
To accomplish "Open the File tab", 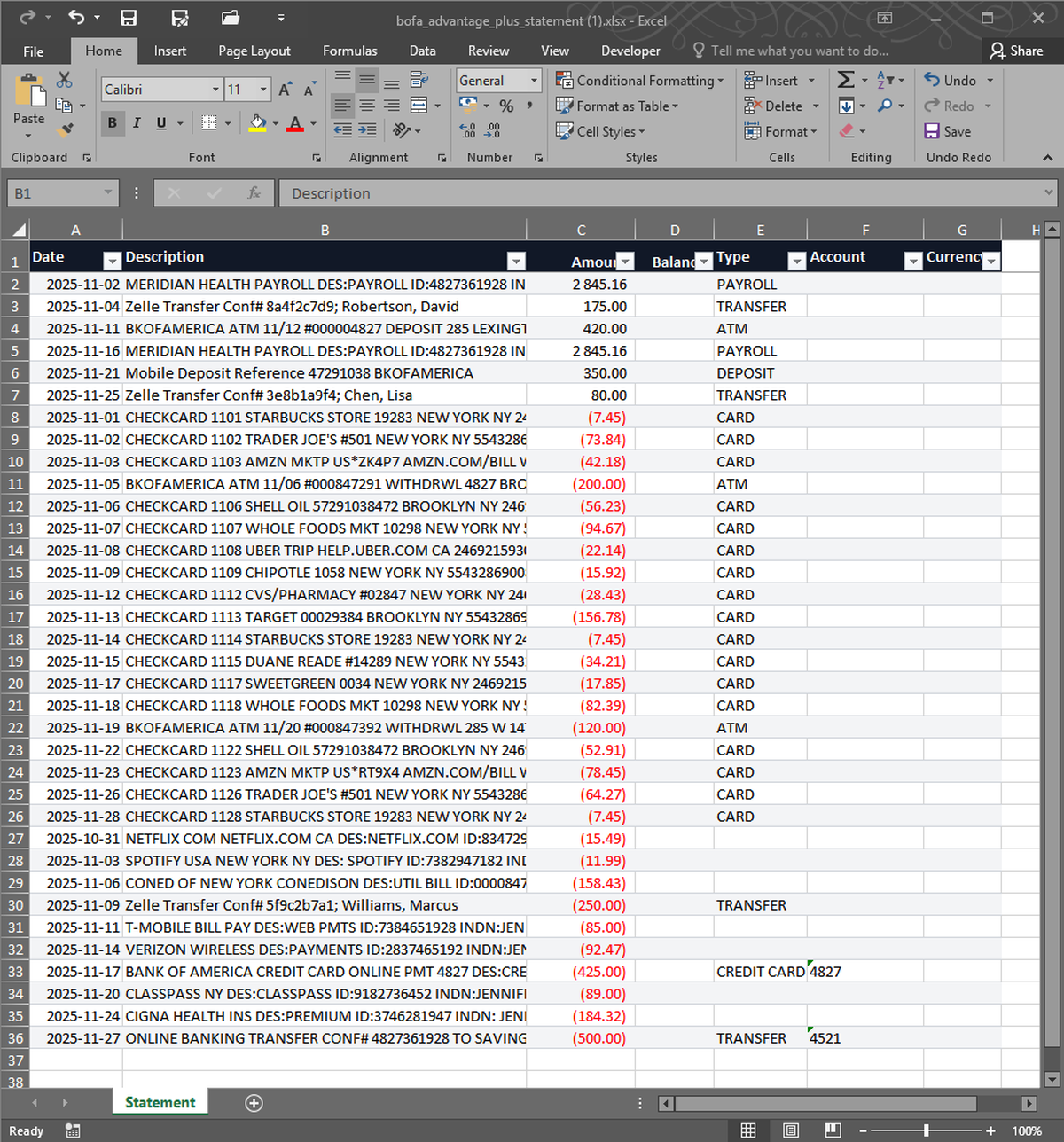I will coord(34,51).
